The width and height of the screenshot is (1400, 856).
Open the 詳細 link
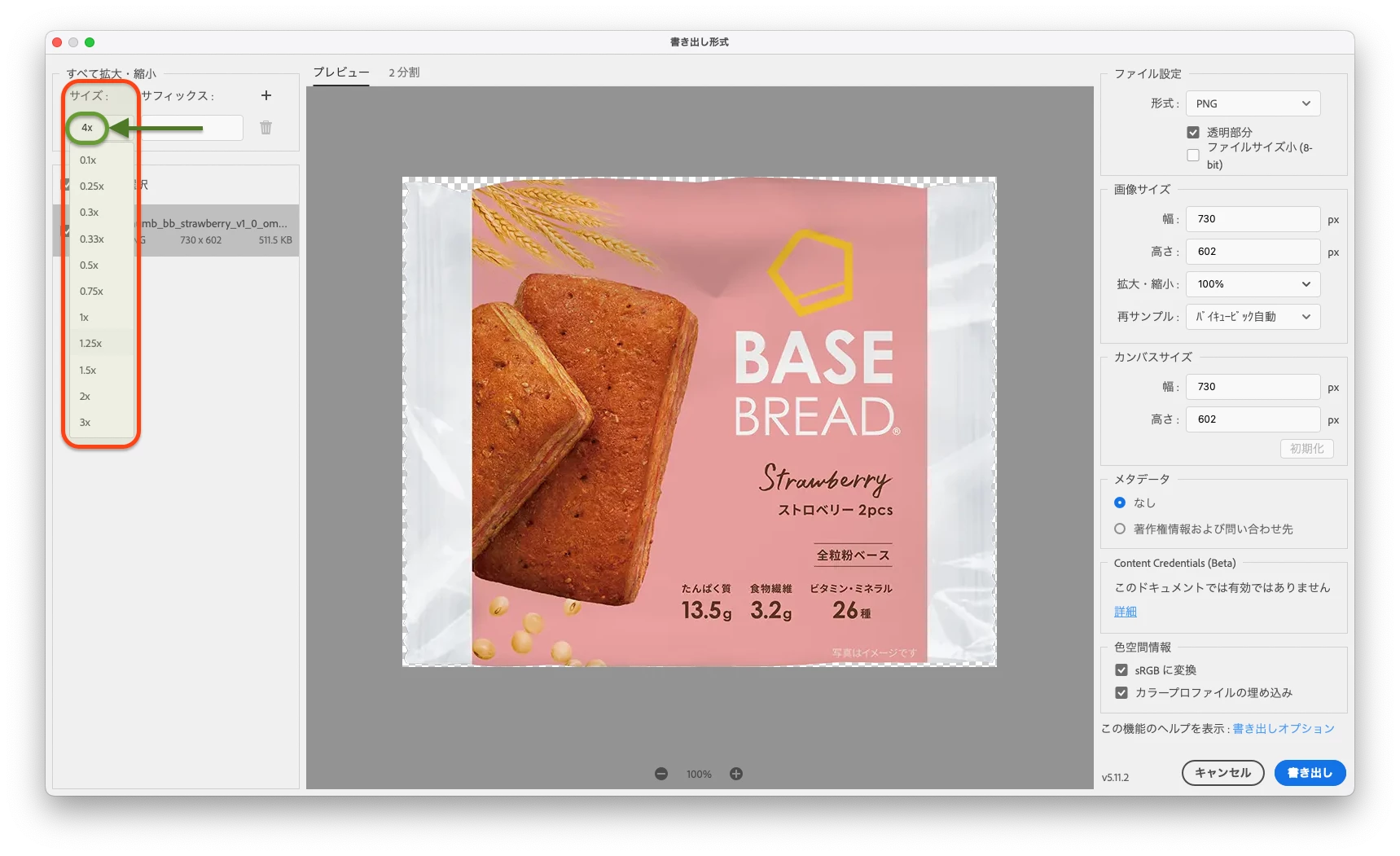1125,612
